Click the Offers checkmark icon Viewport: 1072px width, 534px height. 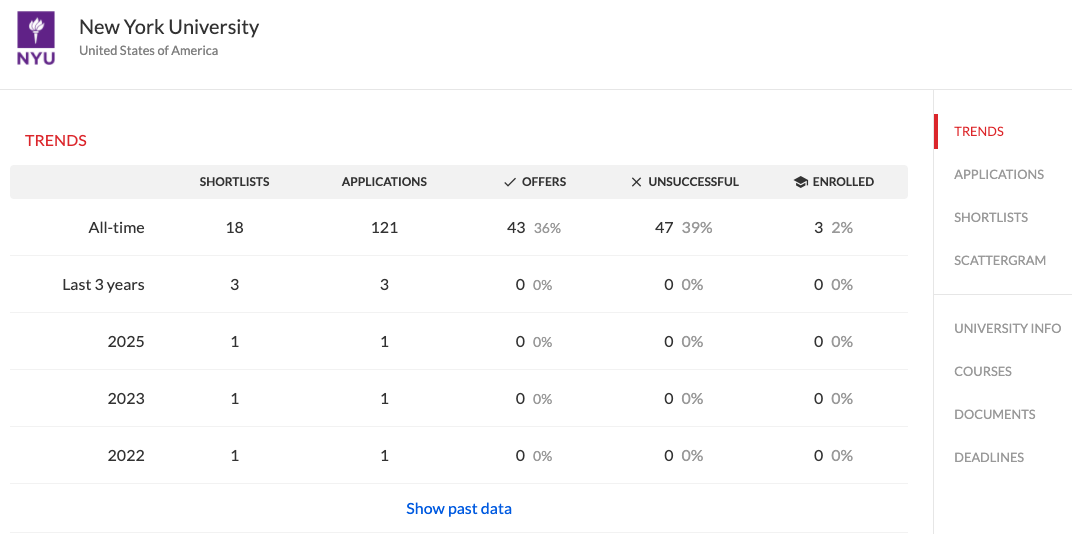511,182
